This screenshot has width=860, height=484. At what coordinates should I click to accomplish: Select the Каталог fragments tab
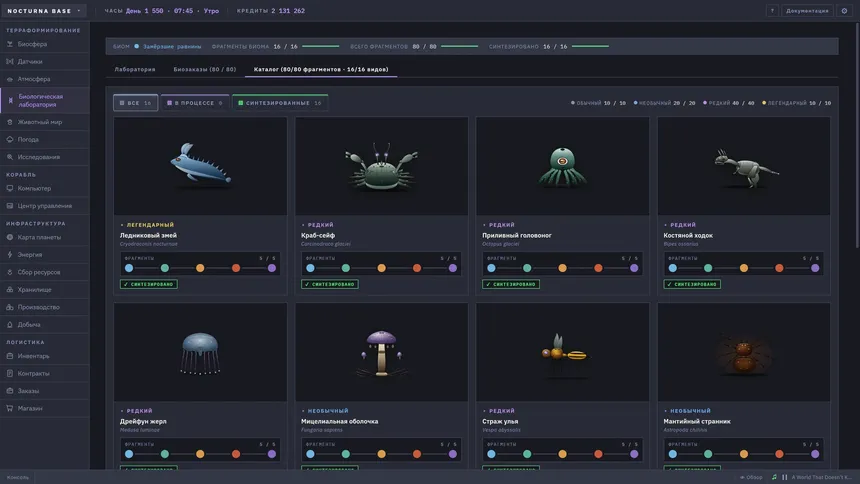point(321,70)
